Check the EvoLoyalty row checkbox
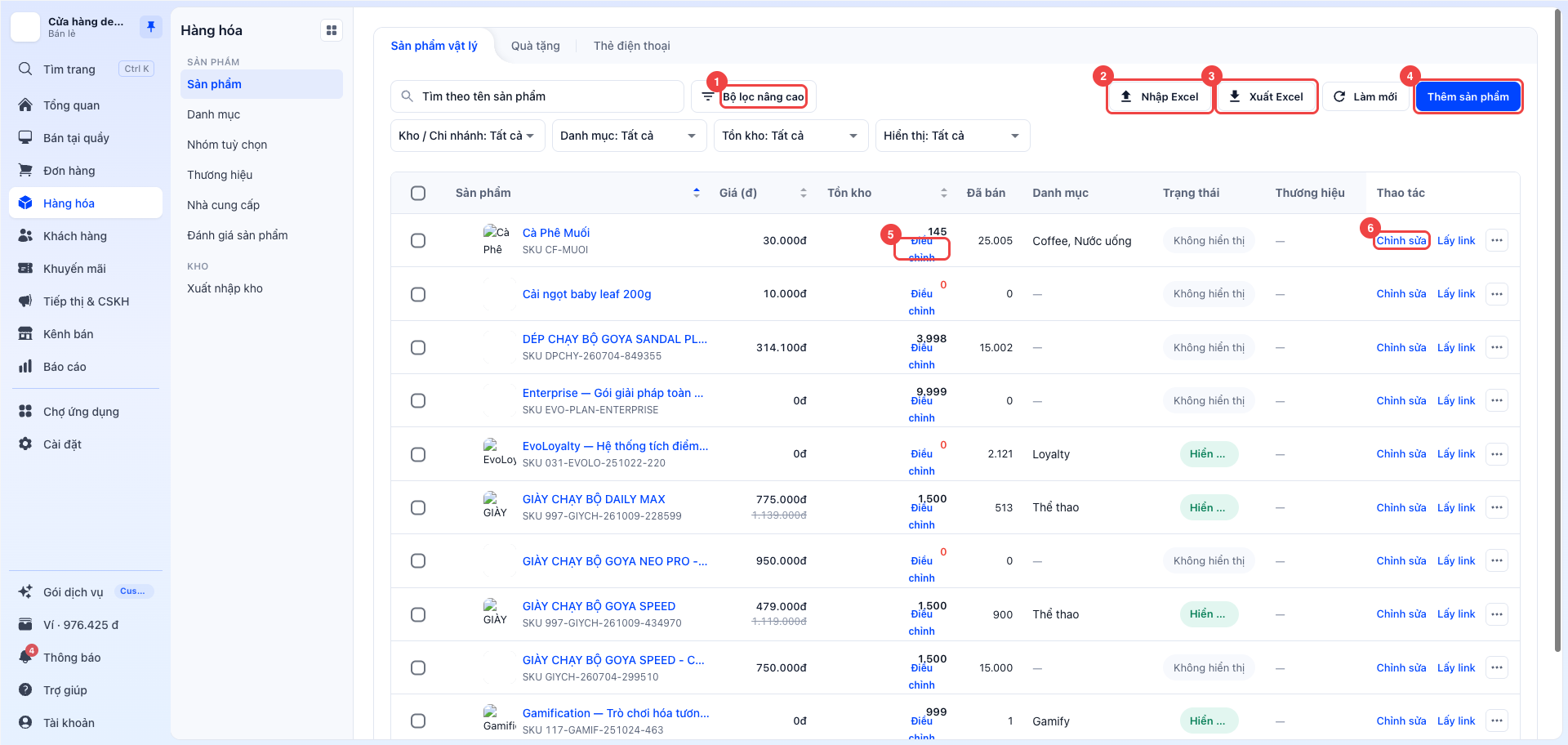Image resolution: width=1568 pixels, height=745 pixels. 418,454
